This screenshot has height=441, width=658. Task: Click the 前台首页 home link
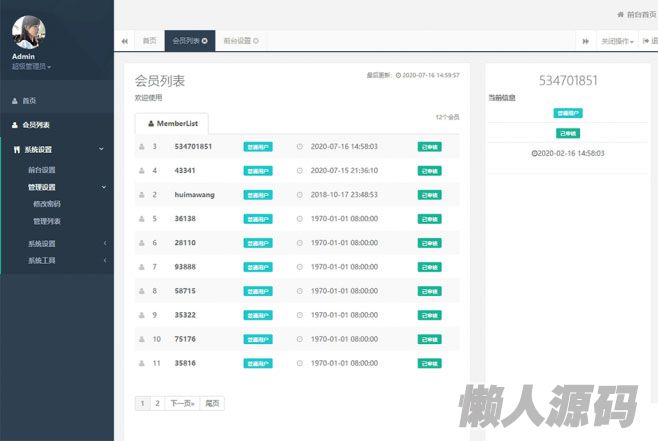638,15
